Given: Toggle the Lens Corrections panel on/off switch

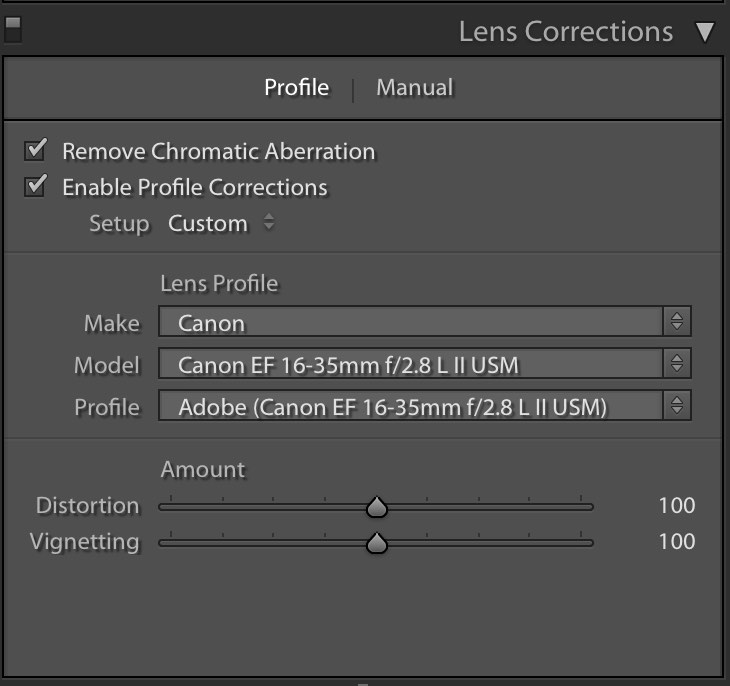Looking at the screenshot, I should [13, 30].
